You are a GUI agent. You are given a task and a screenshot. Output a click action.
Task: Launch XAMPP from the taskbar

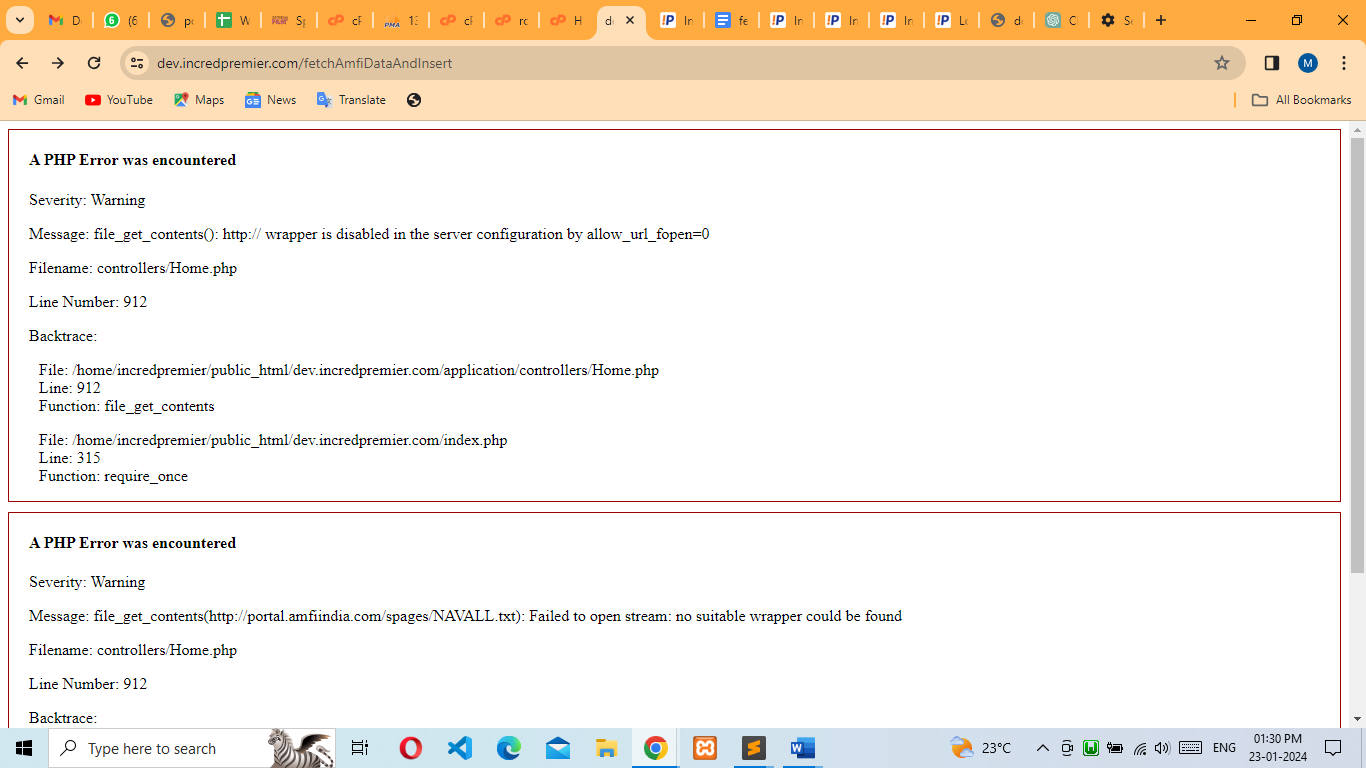point(705,748)
